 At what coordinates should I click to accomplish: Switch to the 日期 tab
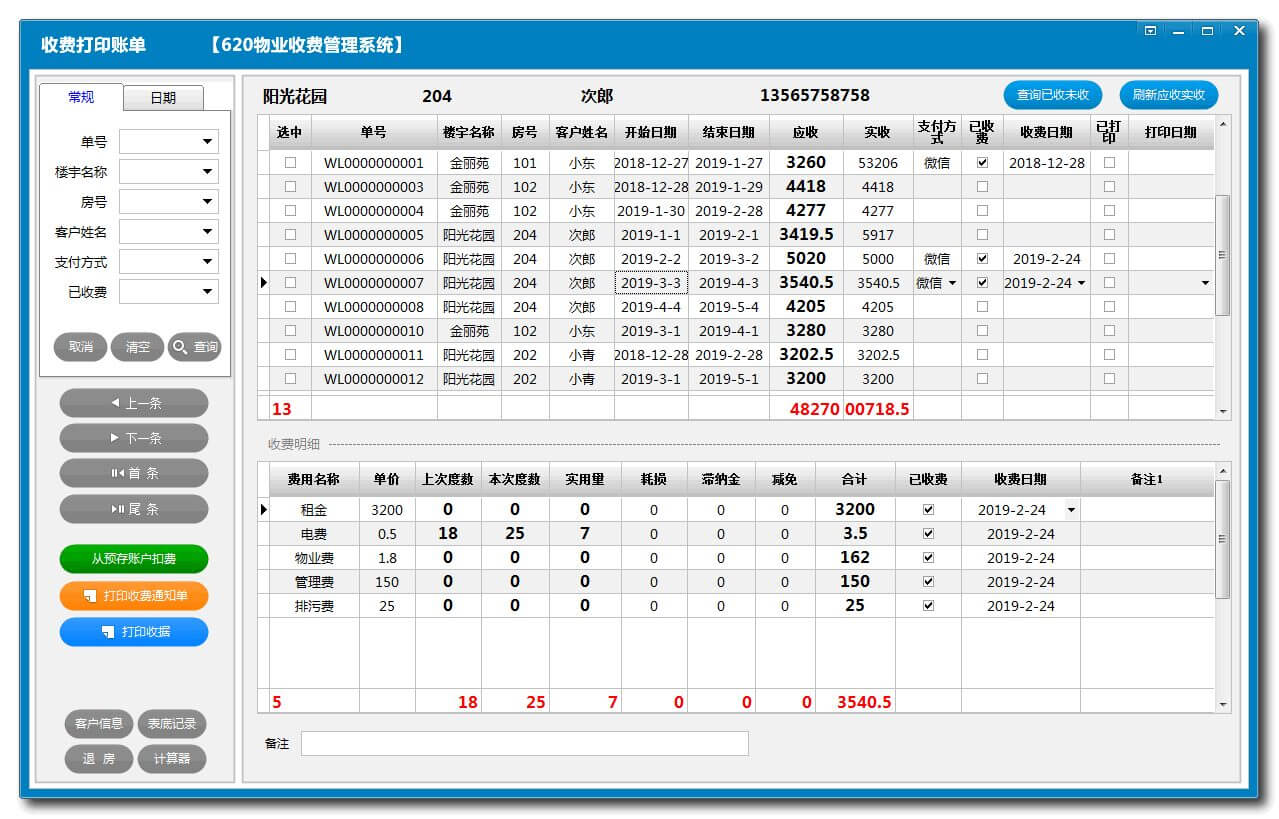(x=163, y=98)
